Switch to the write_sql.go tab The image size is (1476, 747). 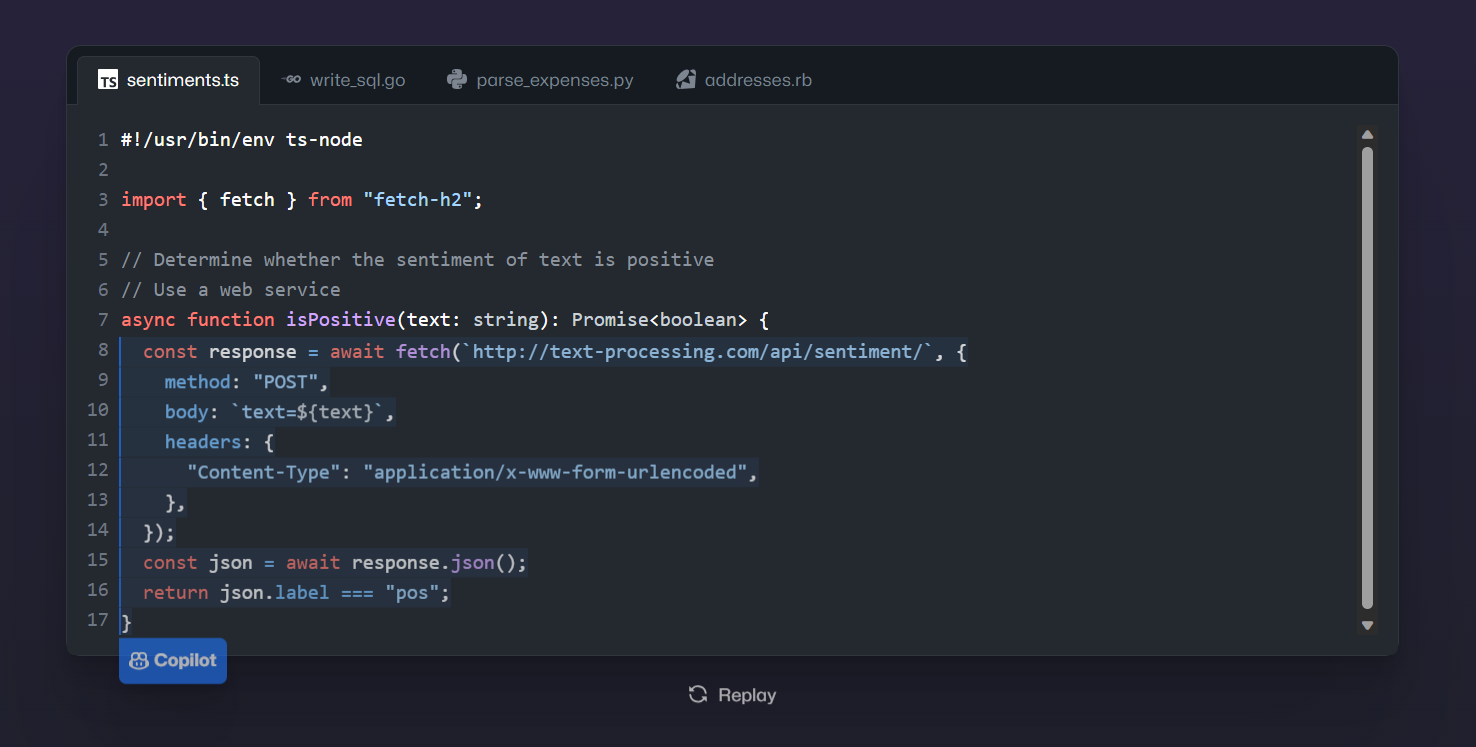(x=357, y=80)
